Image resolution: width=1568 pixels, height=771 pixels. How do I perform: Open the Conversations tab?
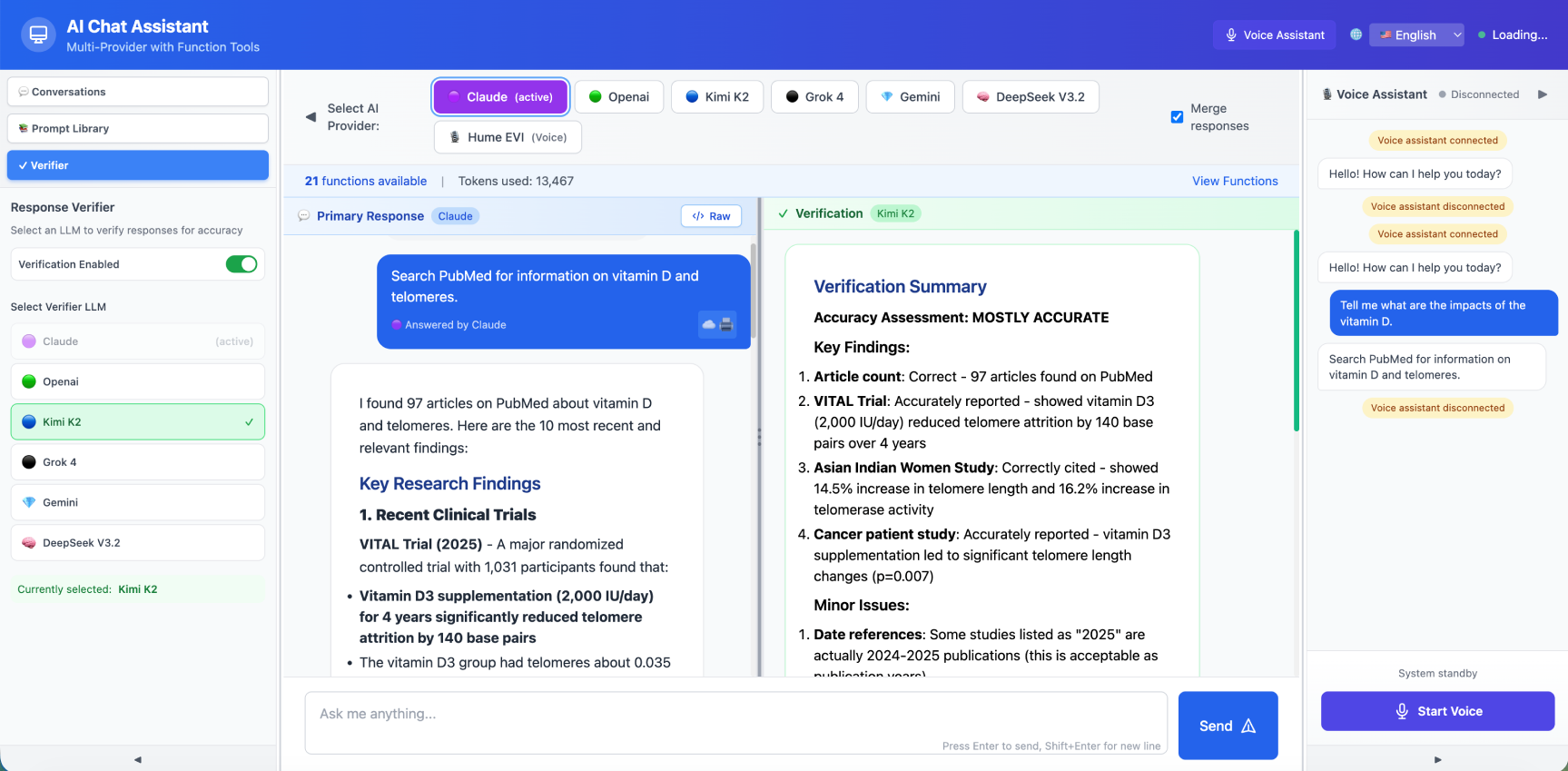pyautogui.click(x=138, y=92)
